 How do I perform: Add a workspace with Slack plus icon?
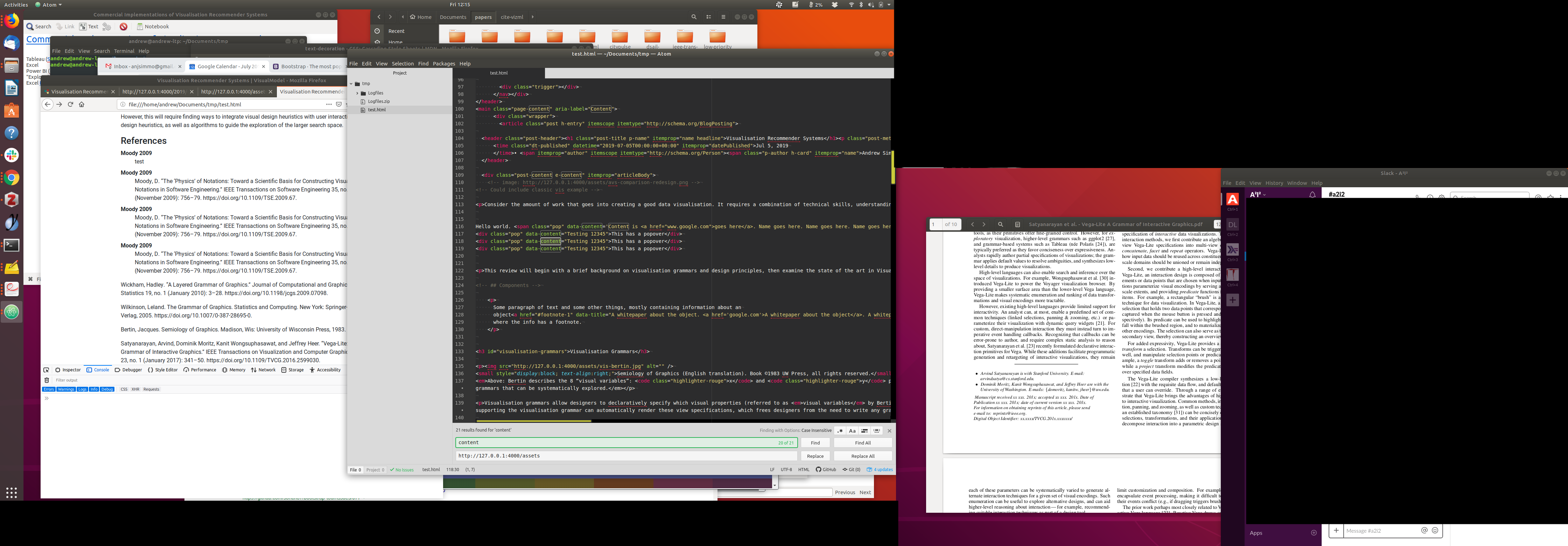[x=1233, y=300]
